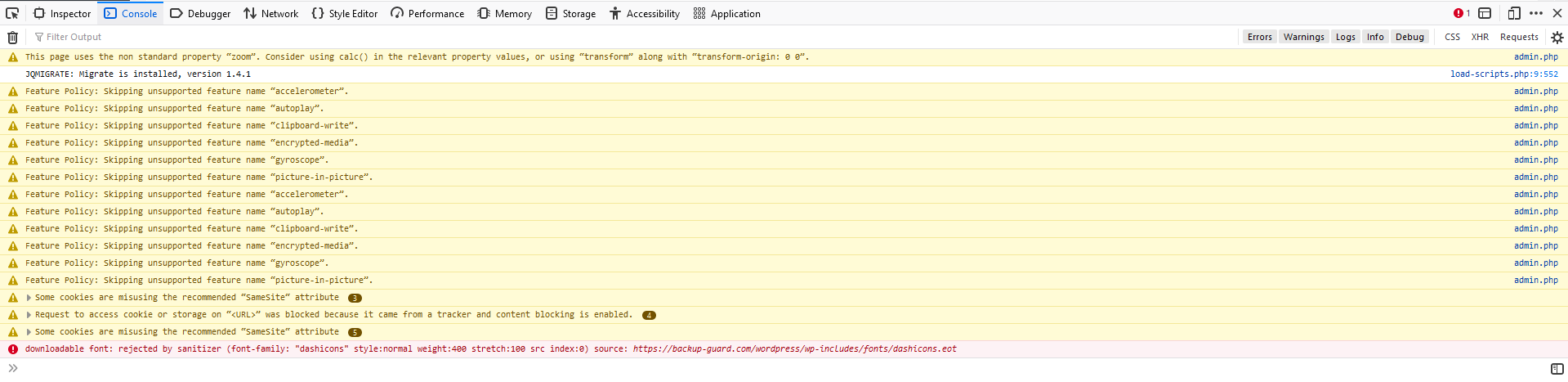Switch to the Console tab

(x=131, y=13)
